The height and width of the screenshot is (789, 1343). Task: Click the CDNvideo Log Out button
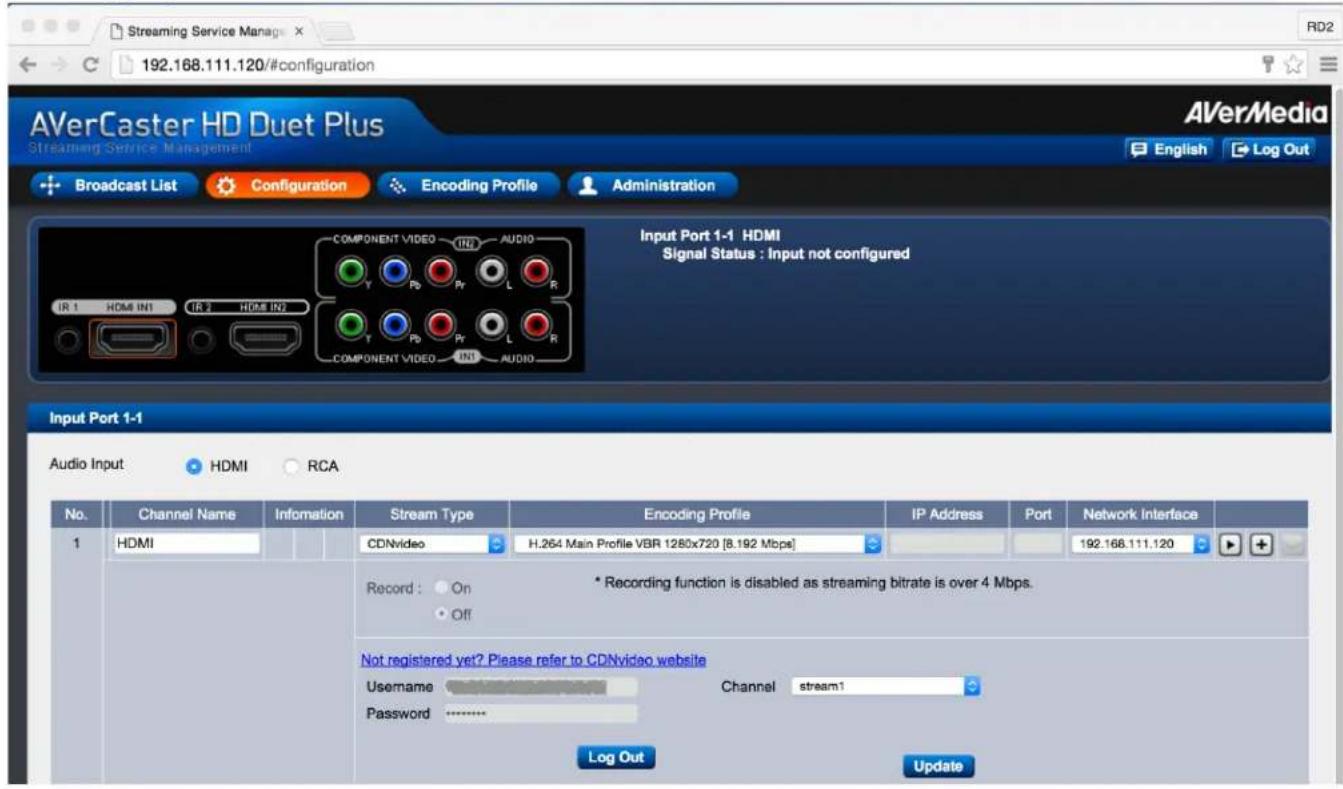click(x=616, y=757)
